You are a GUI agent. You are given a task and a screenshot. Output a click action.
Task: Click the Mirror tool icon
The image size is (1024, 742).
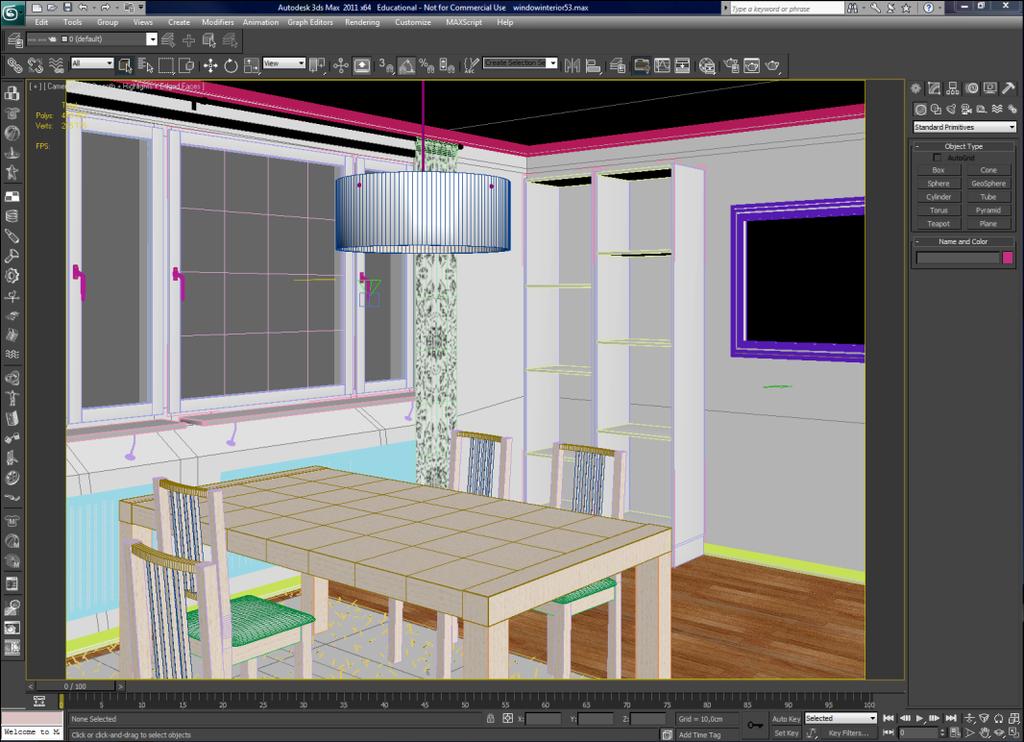coord(572,65)
